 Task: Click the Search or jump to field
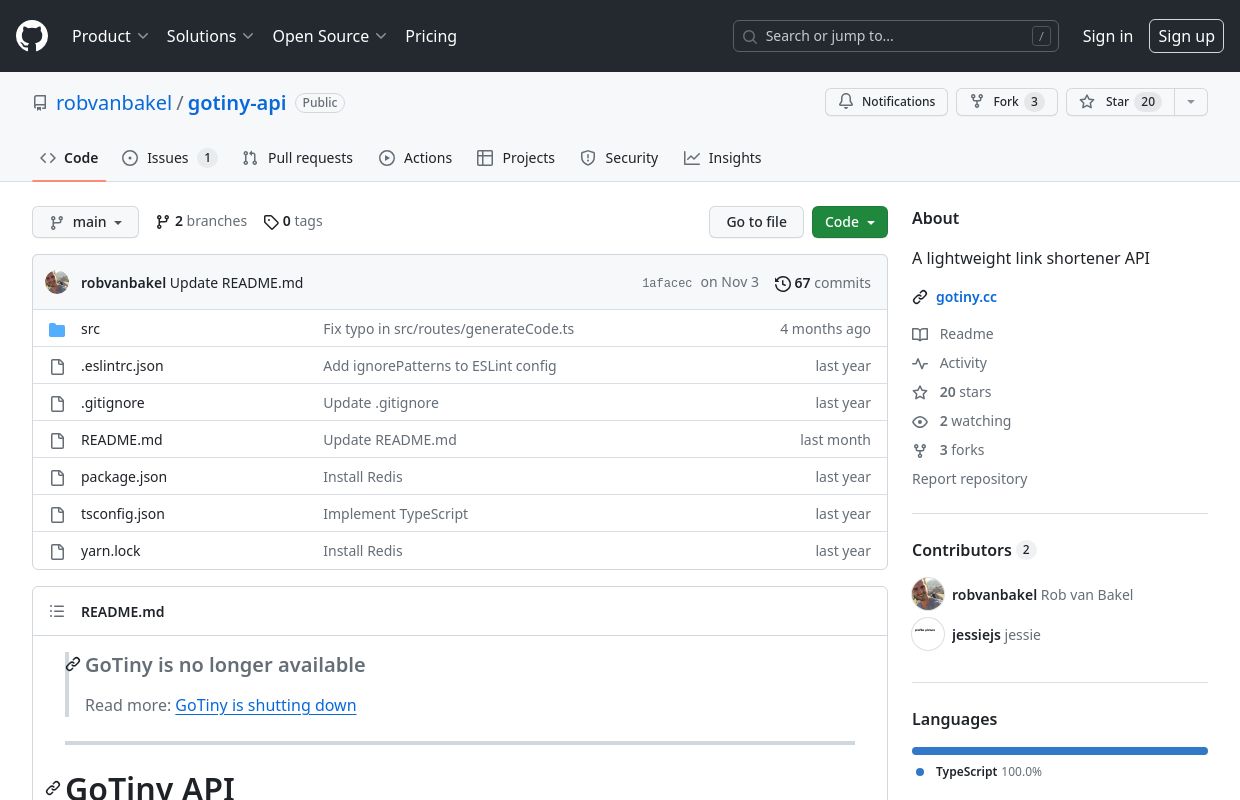(896, 36)
